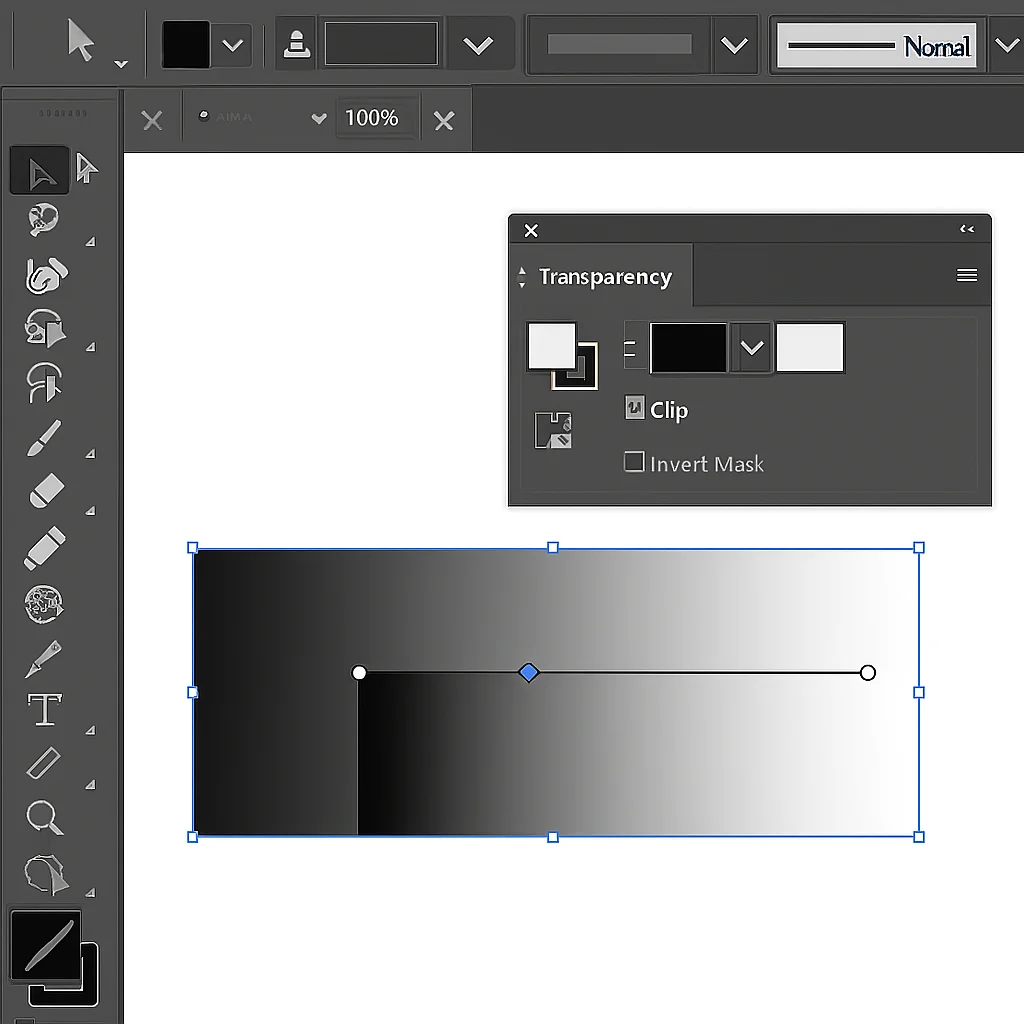Close the document tab after 100%

tap(443, 121)
